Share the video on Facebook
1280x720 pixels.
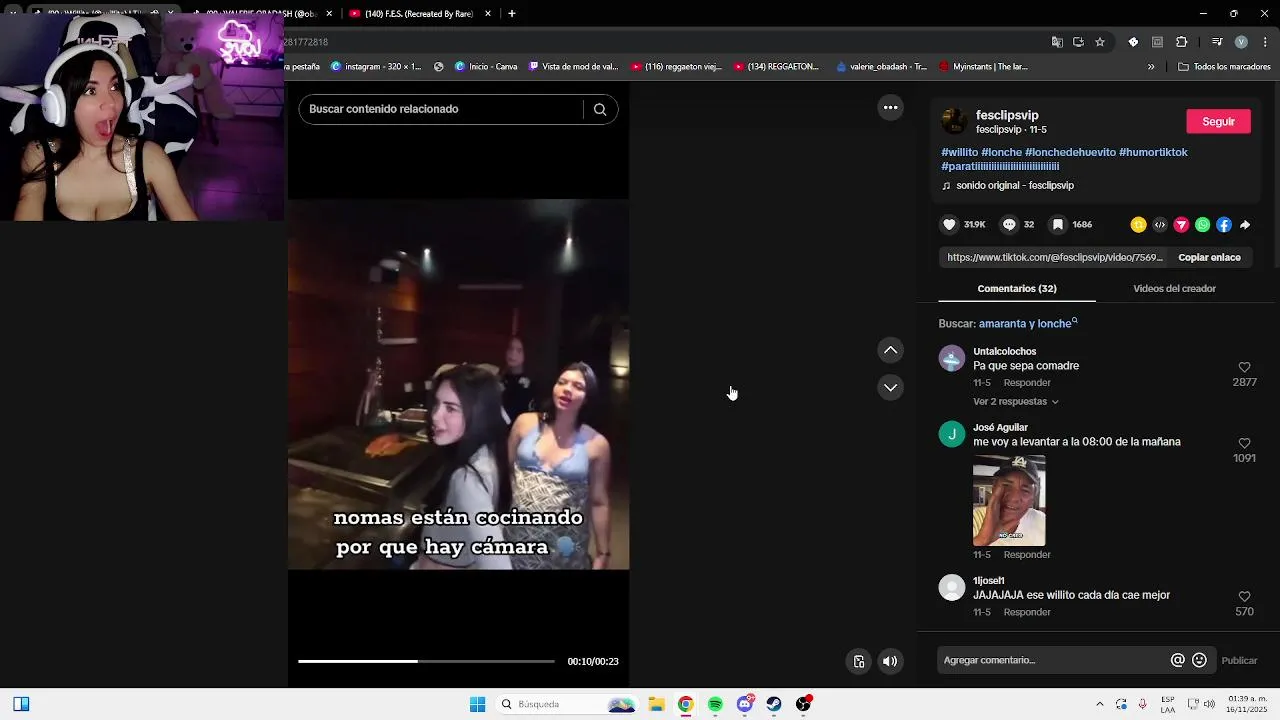coord(1223,225)
